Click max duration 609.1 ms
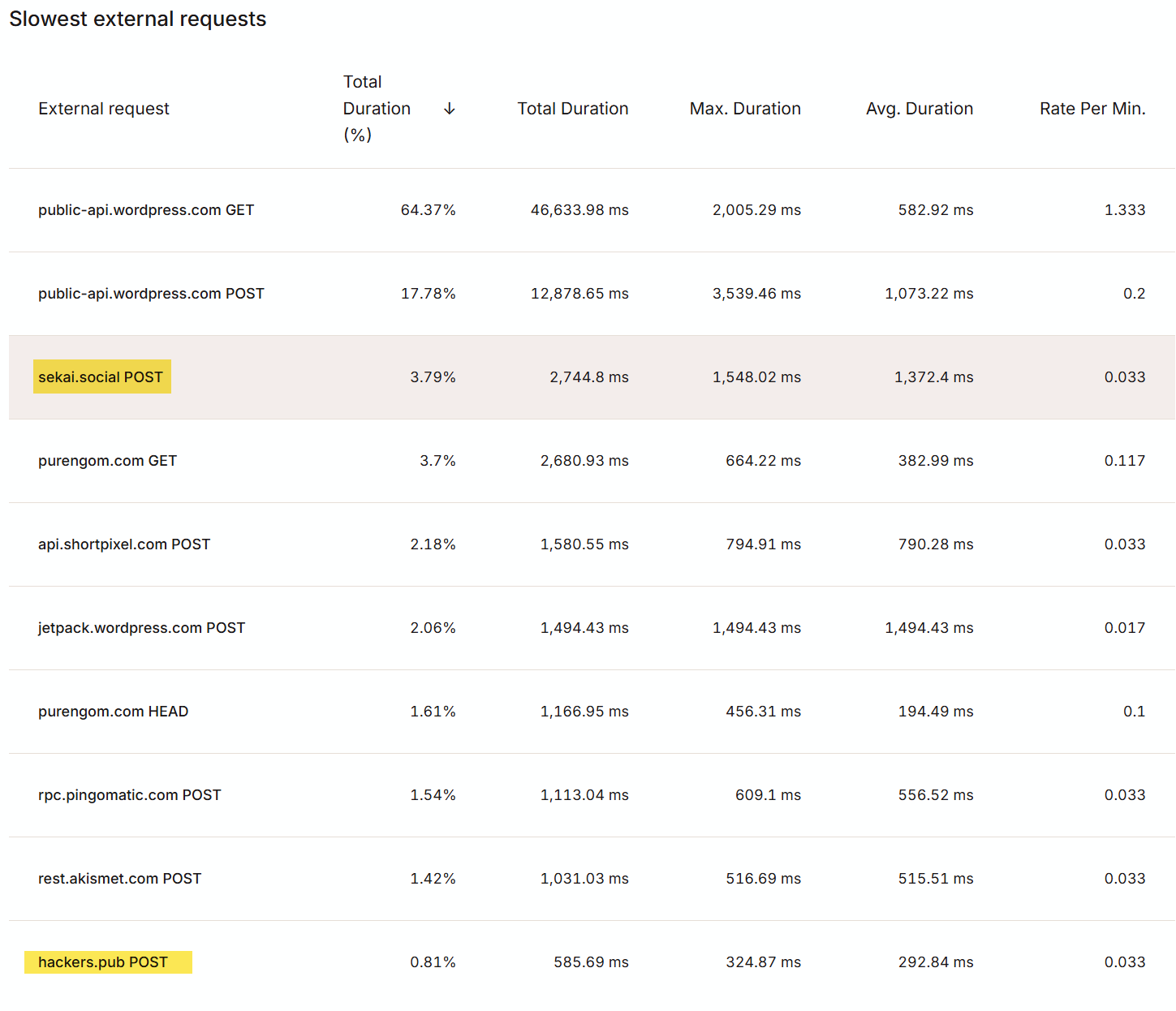 [x=769, y=795]
